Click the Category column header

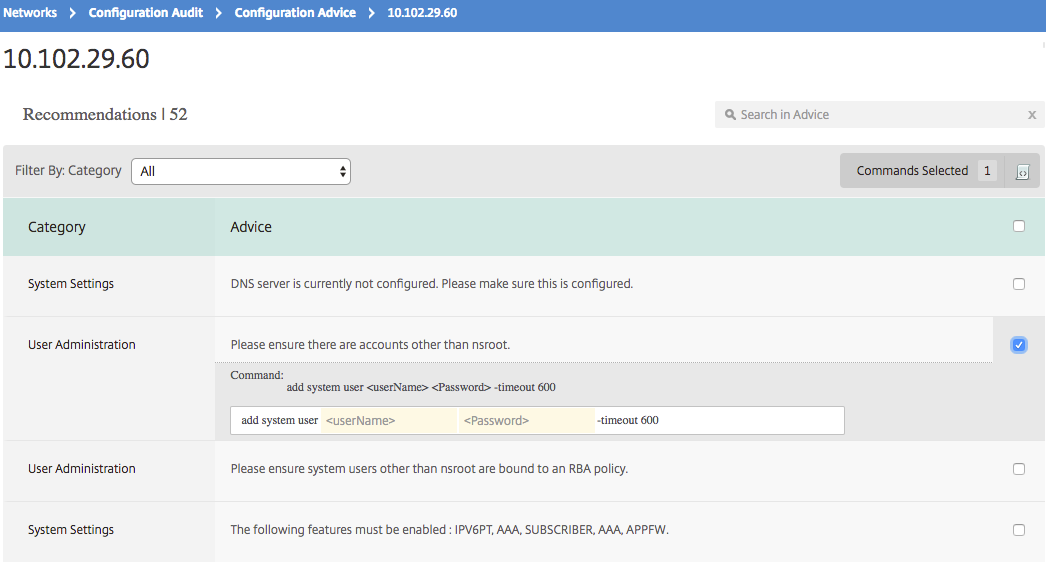pyautogui.click(x=57, y=227)
